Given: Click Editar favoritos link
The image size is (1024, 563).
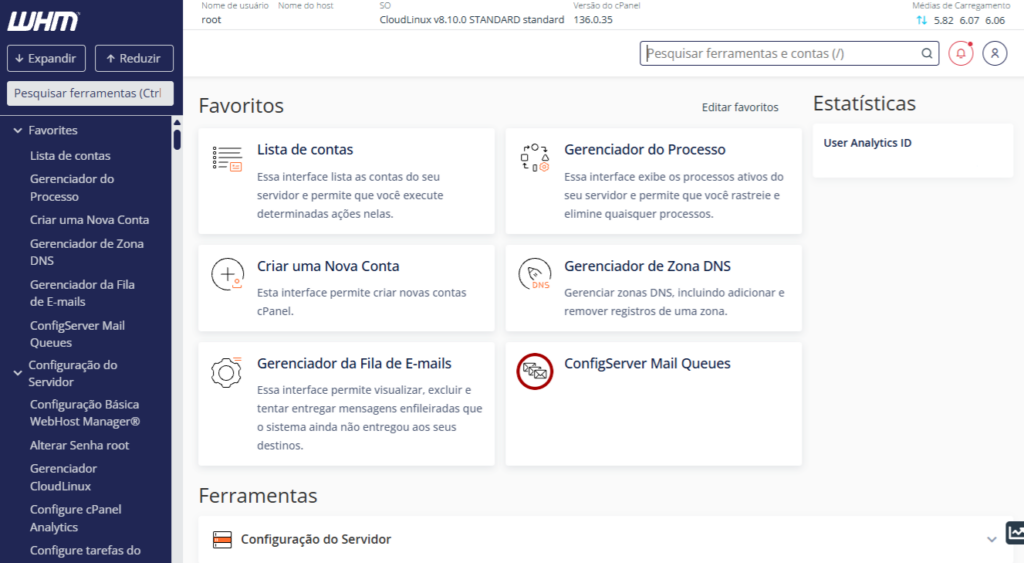Looking at the screenshot, I should (740, 107).
